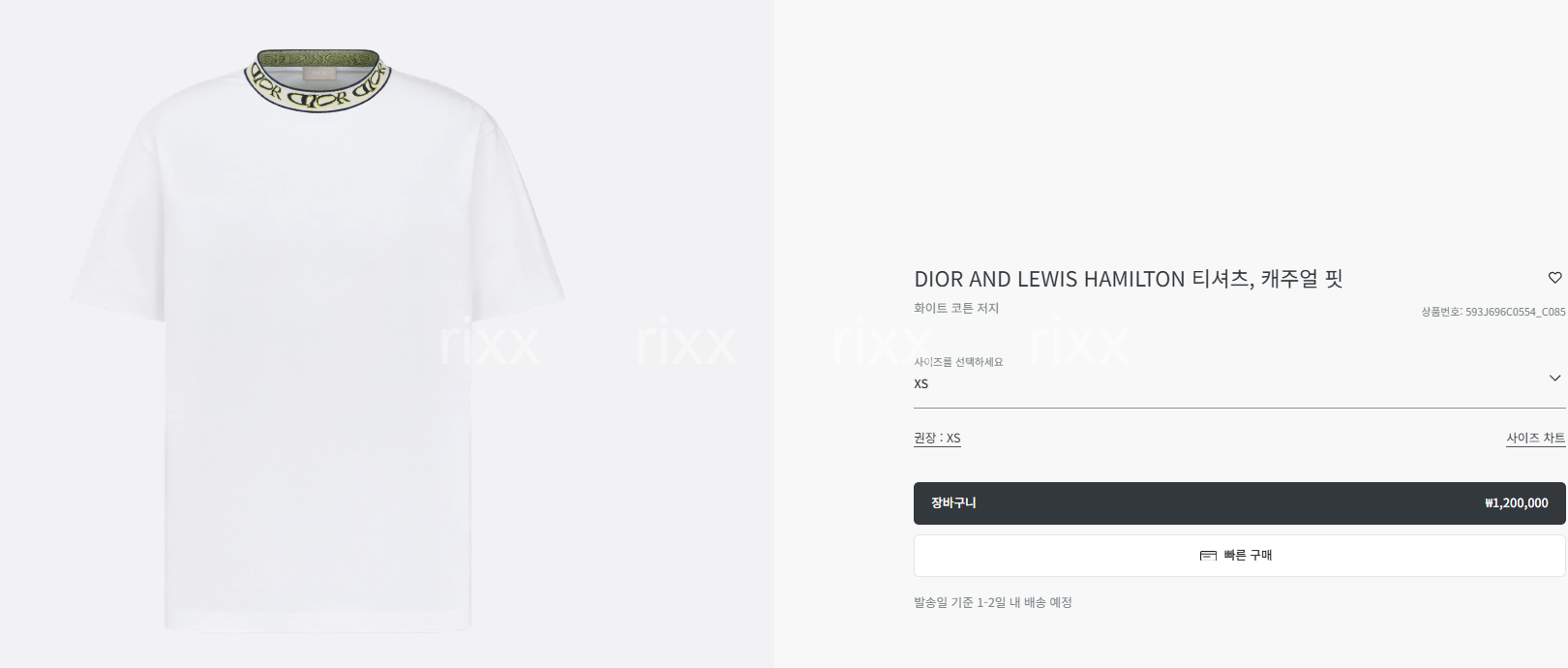
Task: Expand the size selector chevron arrow
Action: tap(1554, 378)
